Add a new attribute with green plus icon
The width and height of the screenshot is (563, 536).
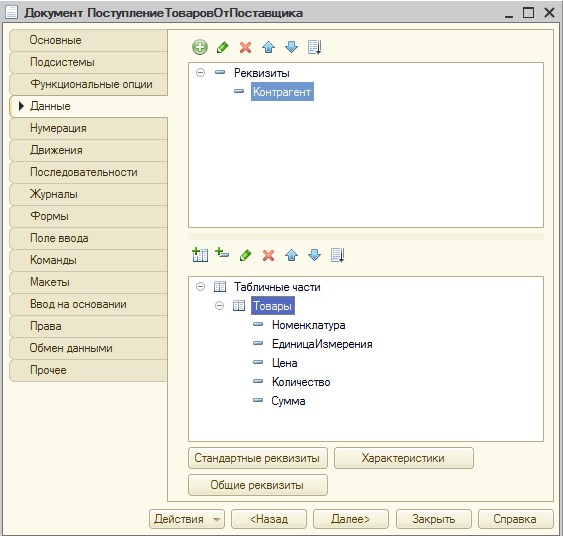point(200,47)
